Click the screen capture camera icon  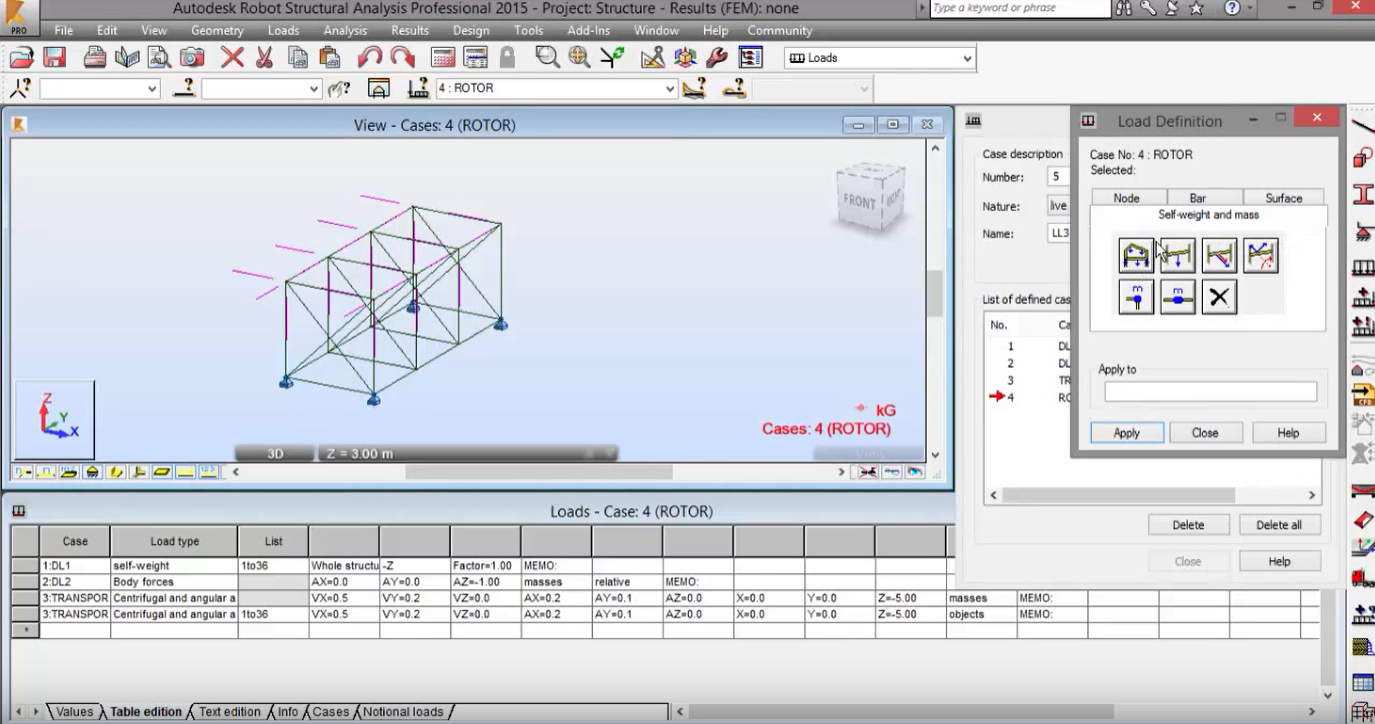pos(192,58)
